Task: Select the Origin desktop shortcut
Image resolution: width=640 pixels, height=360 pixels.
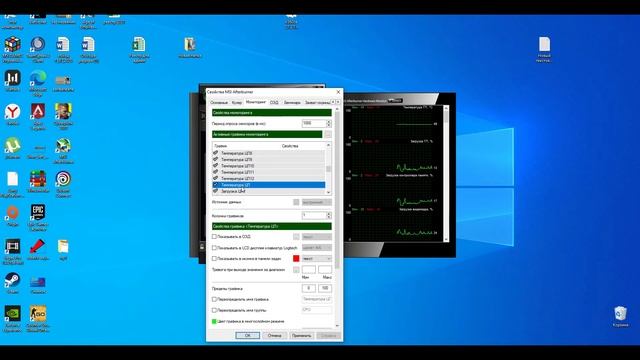Action: [x=13, y=213]
